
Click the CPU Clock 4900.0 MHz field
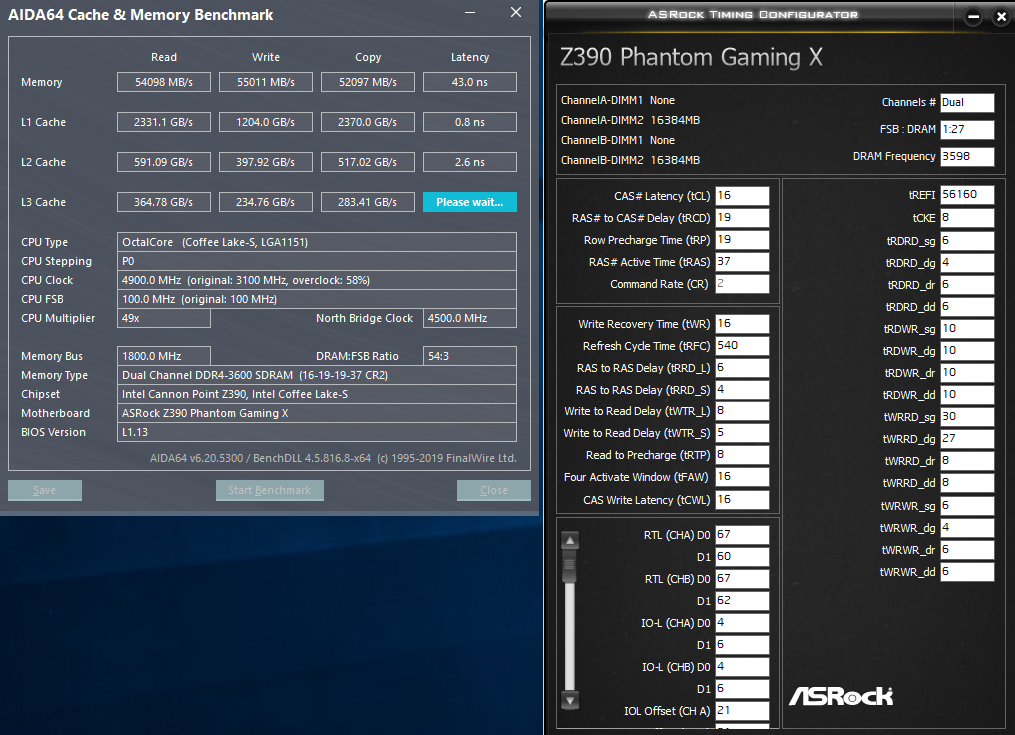(x=317, y=280)
